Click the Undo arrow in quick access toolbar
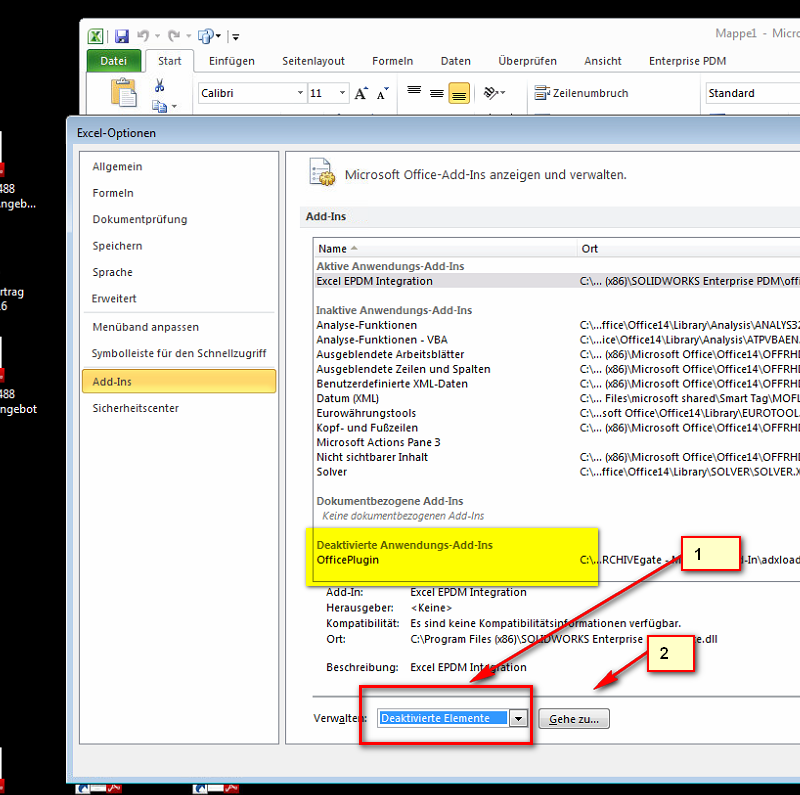Viewport: 800px width, 795px height. click(x=143, y=36)
